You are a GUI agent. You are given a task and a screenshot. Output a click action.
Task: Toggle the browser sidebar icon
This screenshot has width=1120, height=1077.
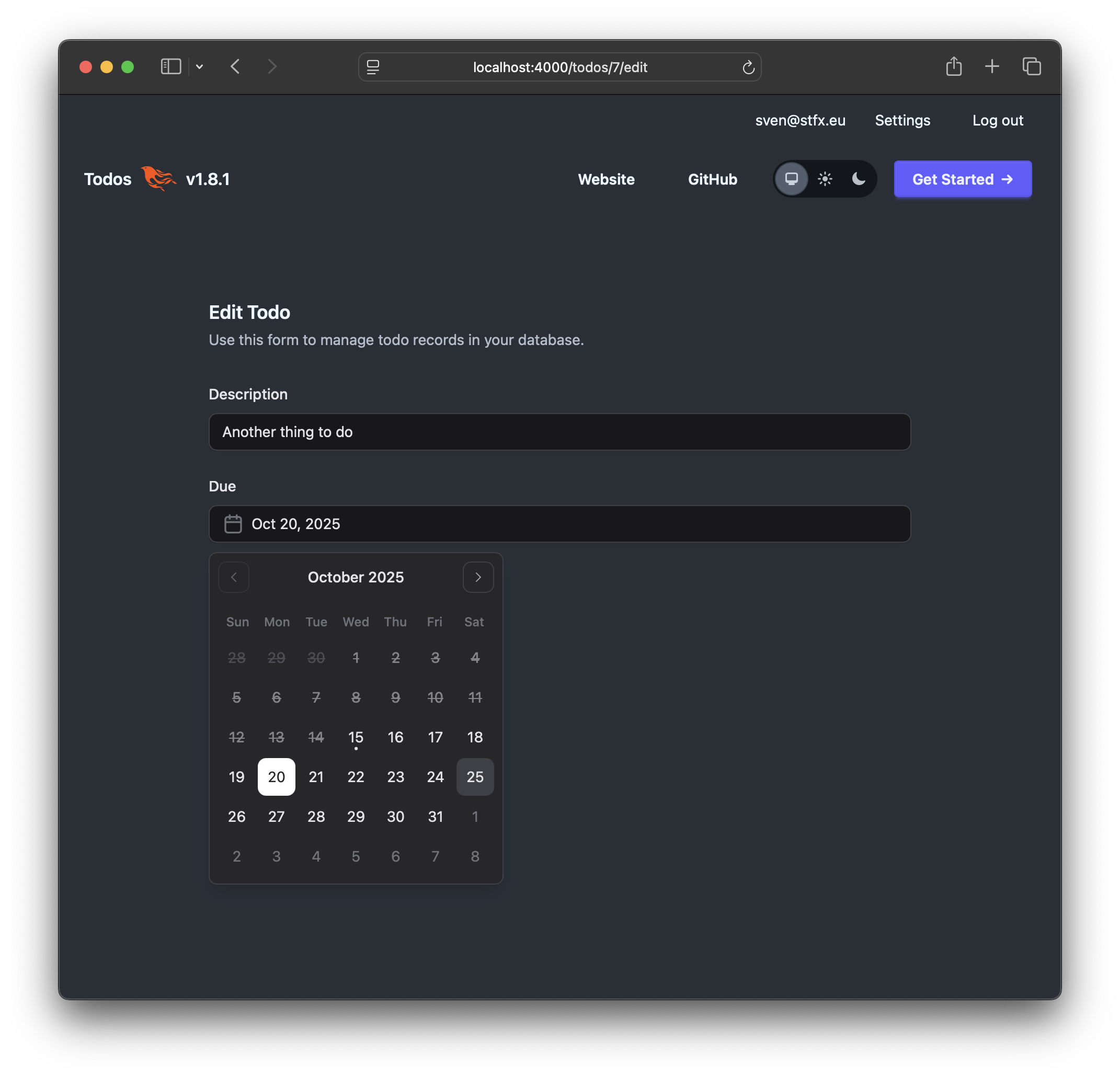click(170, 66)
